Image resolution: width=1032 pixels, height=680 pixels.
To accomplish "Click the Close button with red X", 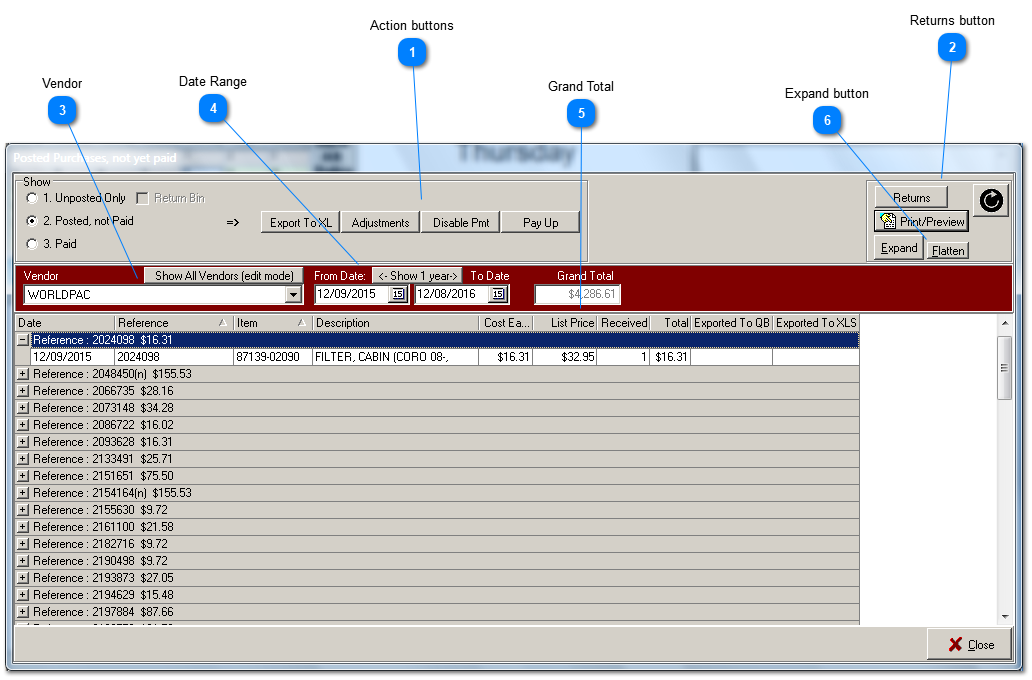I will [969, 644].
